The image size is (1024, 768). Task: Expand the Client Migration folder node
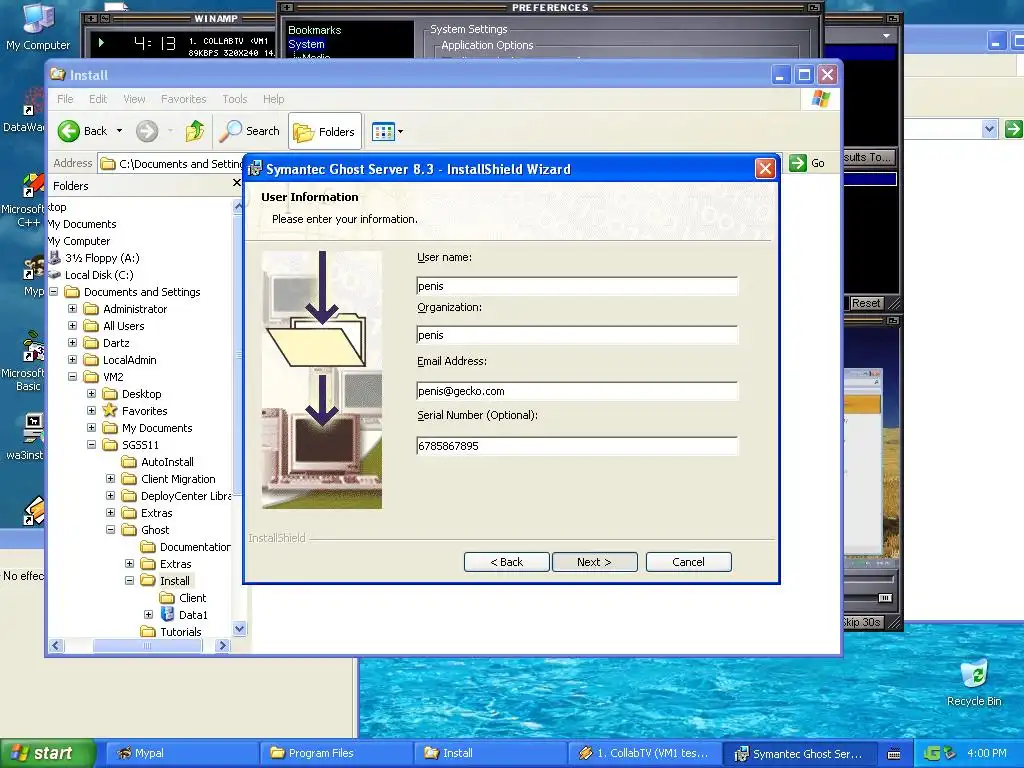110,479
